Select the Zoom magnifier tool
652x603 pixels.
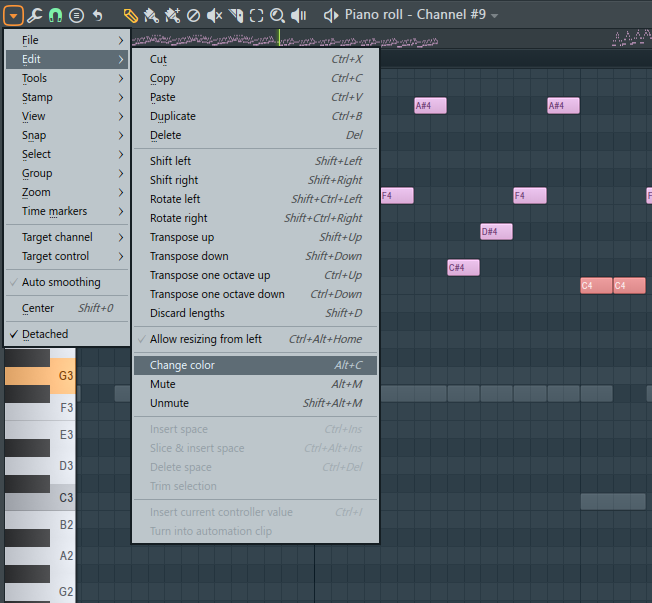(278, 15)
